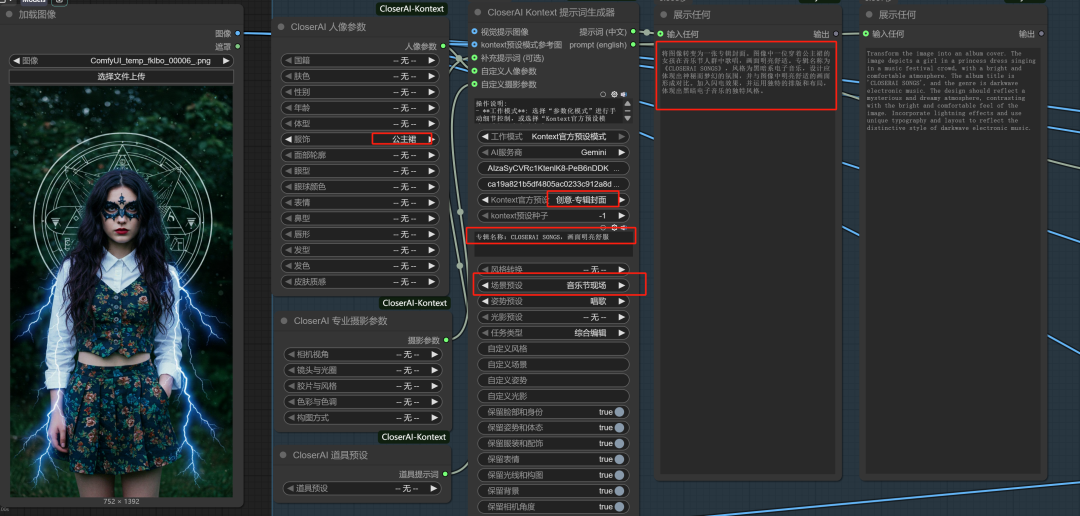Click the Chinese prompt output text area
This screenshot has height=516, width=1080.
tap(746, 258)
